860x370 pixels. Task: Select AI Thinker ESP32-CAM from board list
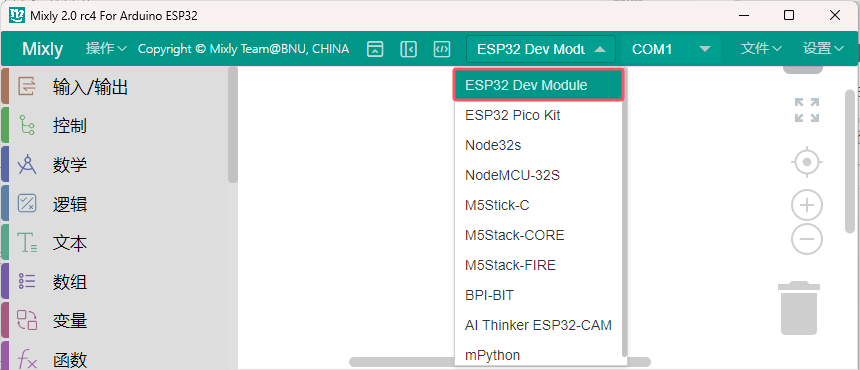click(x=538, y=325)
